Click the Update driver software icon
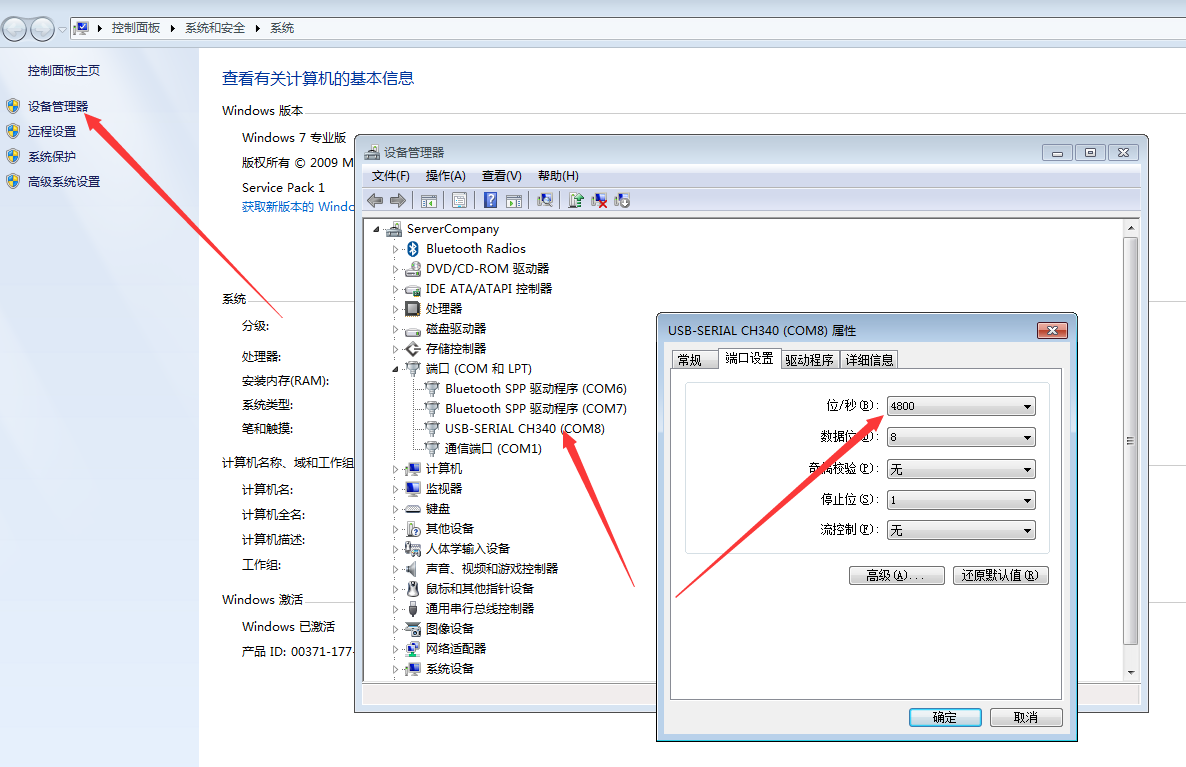The height and width of the screenshot is (767, 1186). (576, 200)
